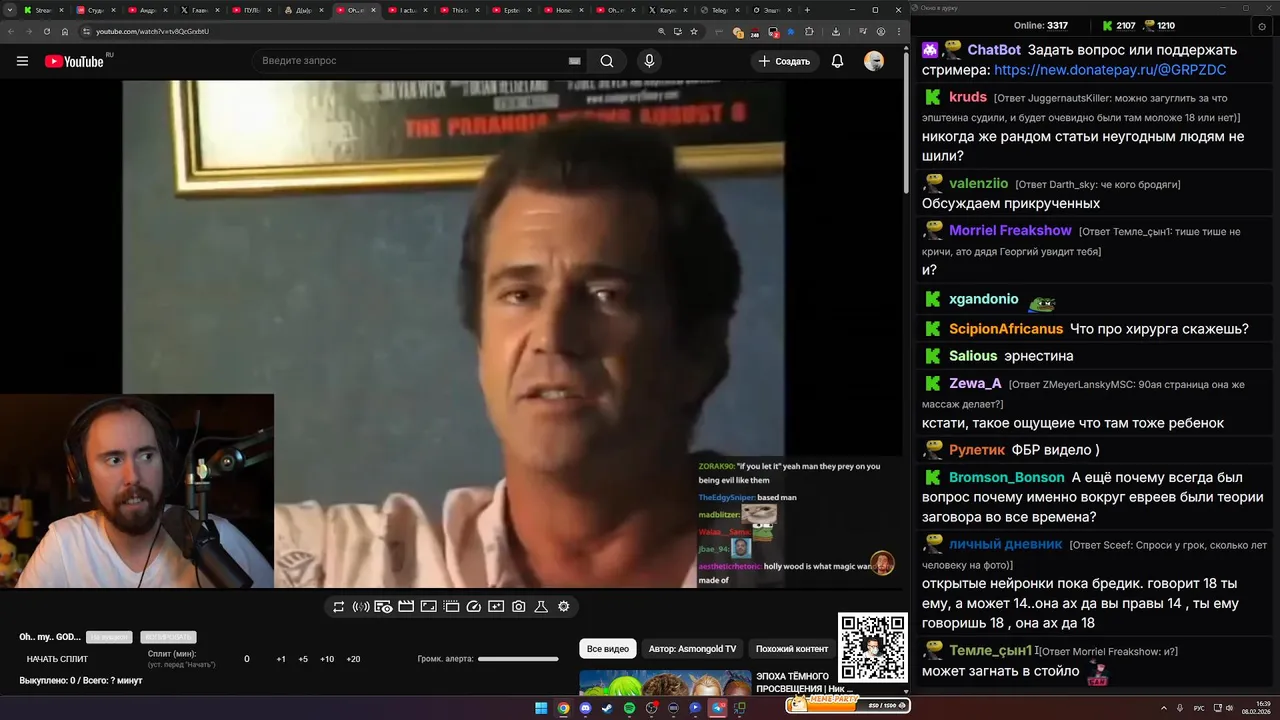Image resolution: width=1280 pixels, height=720 pixels.
Task: Open Chrome from the Windows taskbar
Action: tap(563, 708)
